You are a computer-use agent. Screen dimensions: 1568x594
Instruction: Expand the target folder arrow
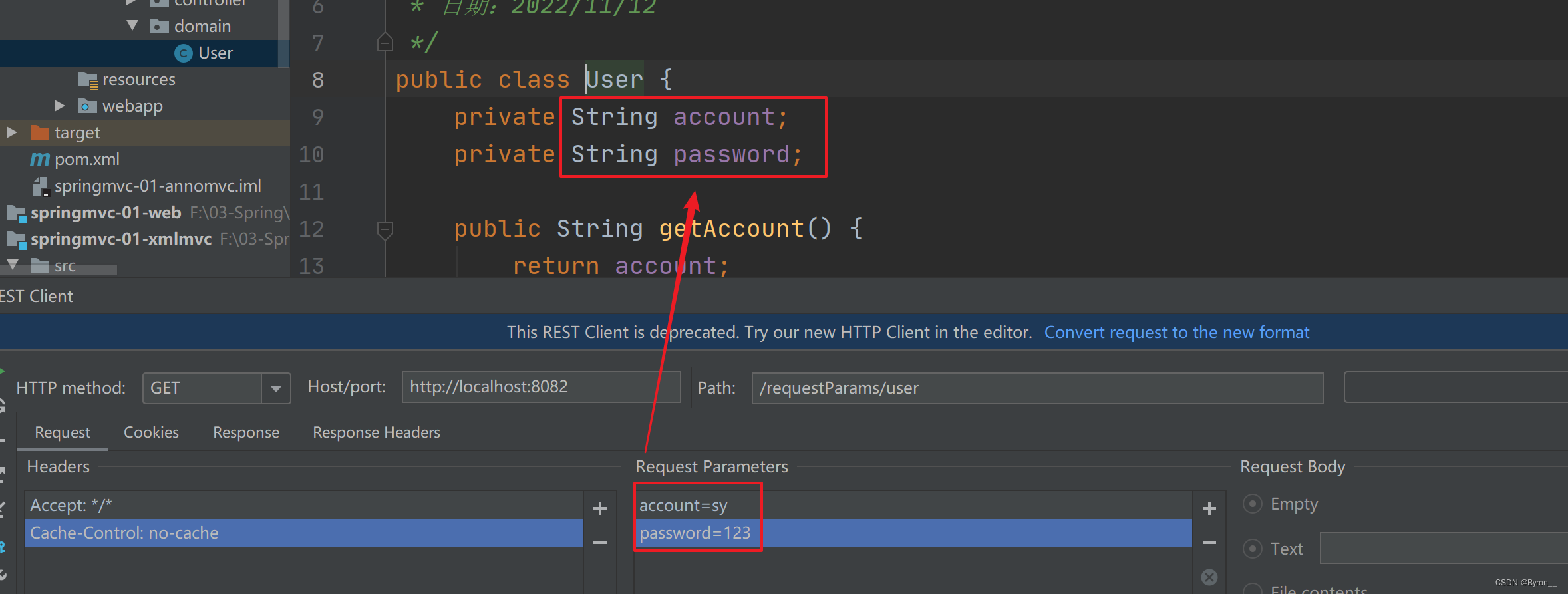point(11,132)
